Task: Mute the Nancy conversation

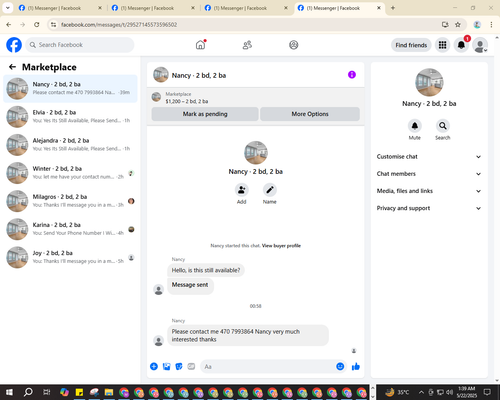Action: 415,126
